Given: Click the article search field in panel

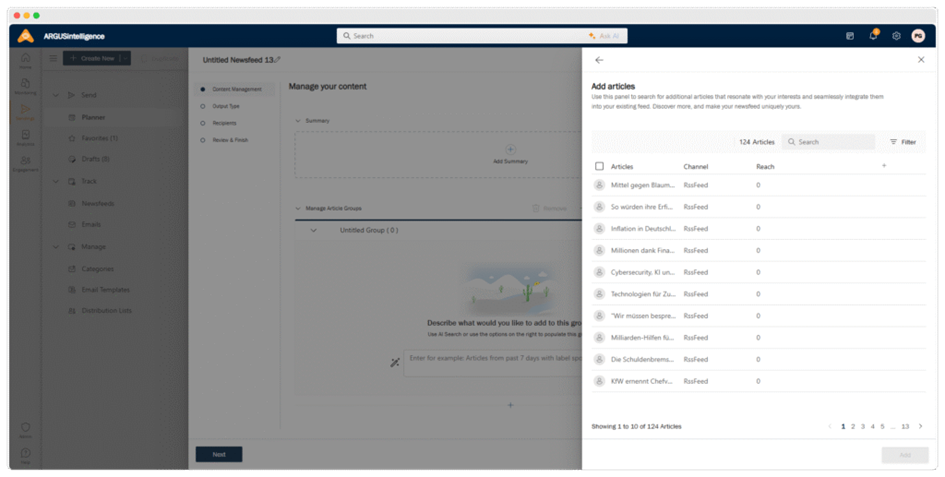Looking at the screenshot, I should pos(830,142).
